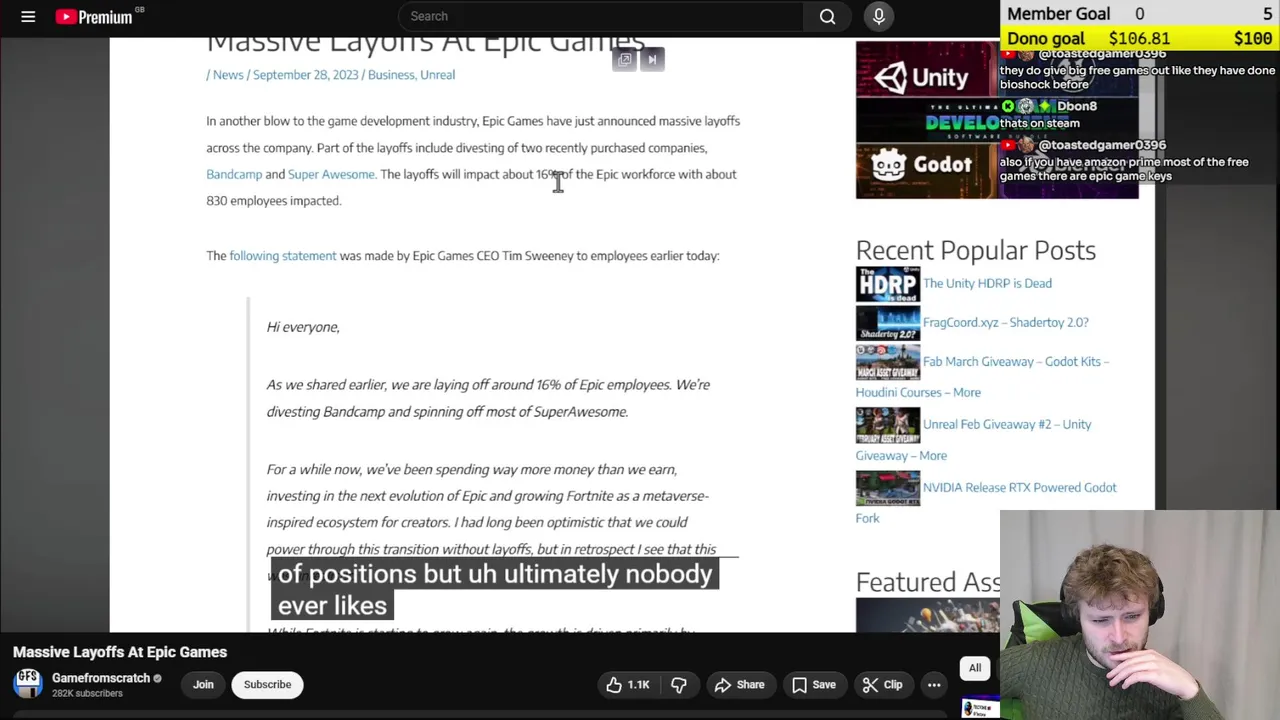
Task: Focus the YouTube search input field
Action: (600, 16)
